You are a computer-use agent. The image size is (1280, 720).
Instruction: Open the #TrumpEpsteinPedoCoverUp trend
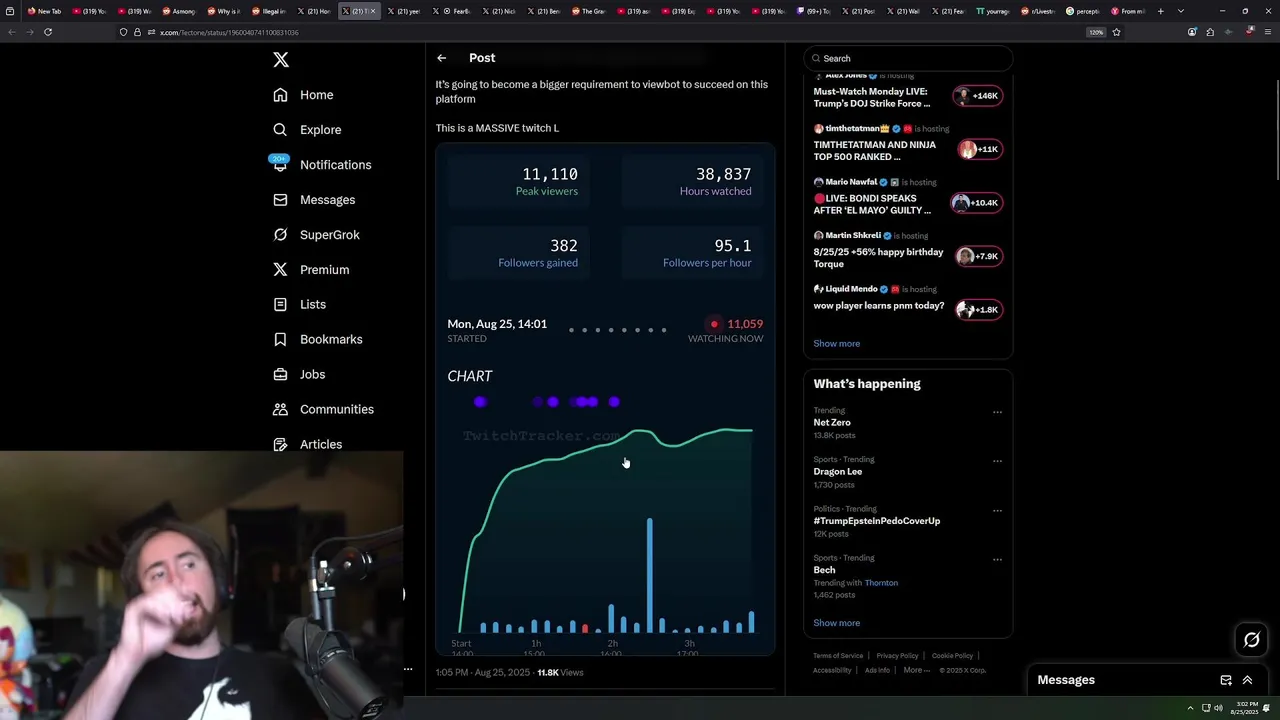tap(876, 521)
